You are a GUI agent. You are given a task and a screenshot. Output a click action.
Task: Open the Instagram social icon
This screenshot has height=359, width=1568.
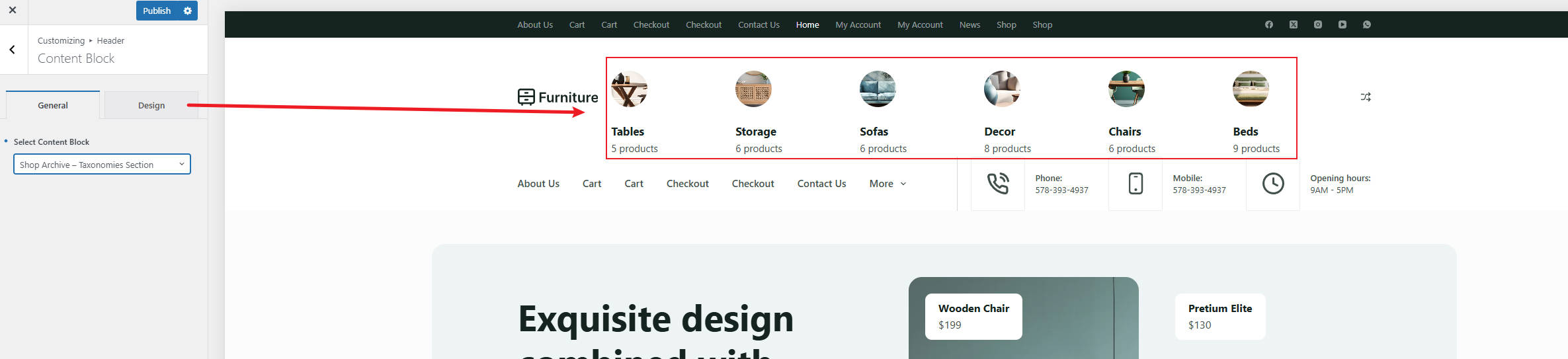[1317, 24]
